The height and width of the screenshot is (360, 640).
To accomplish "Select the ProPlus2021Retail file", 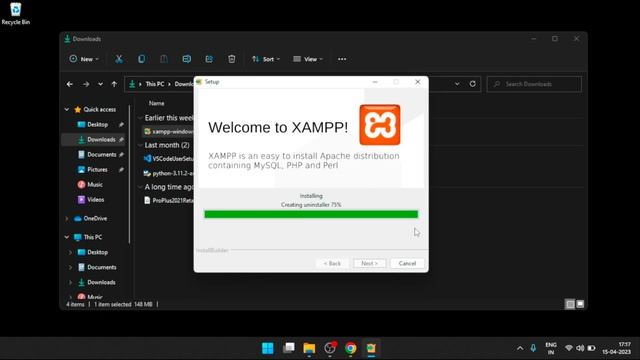I will [x=169, y=200].
